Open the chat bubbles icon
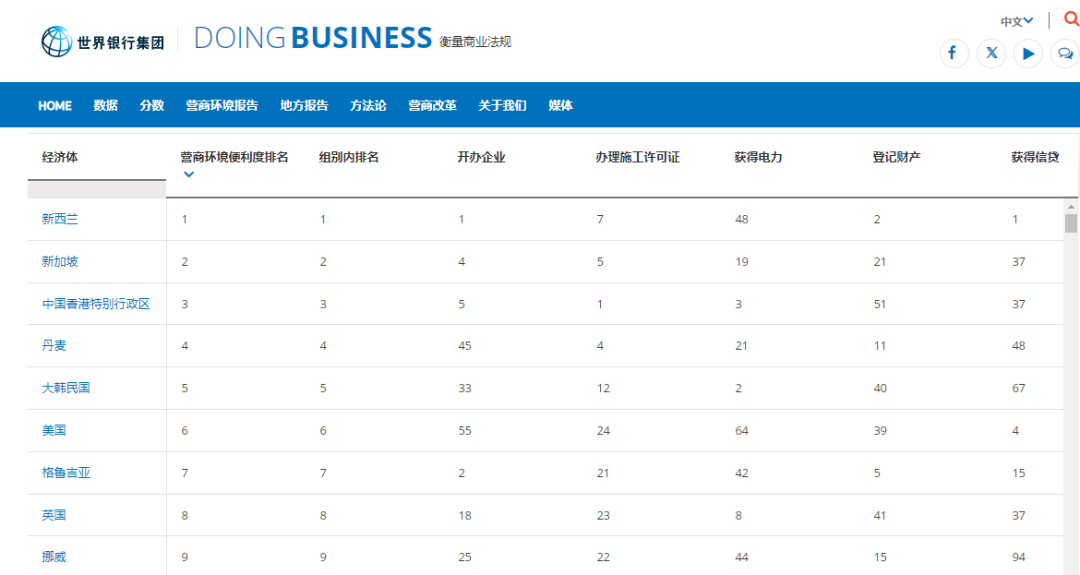 1066,53
